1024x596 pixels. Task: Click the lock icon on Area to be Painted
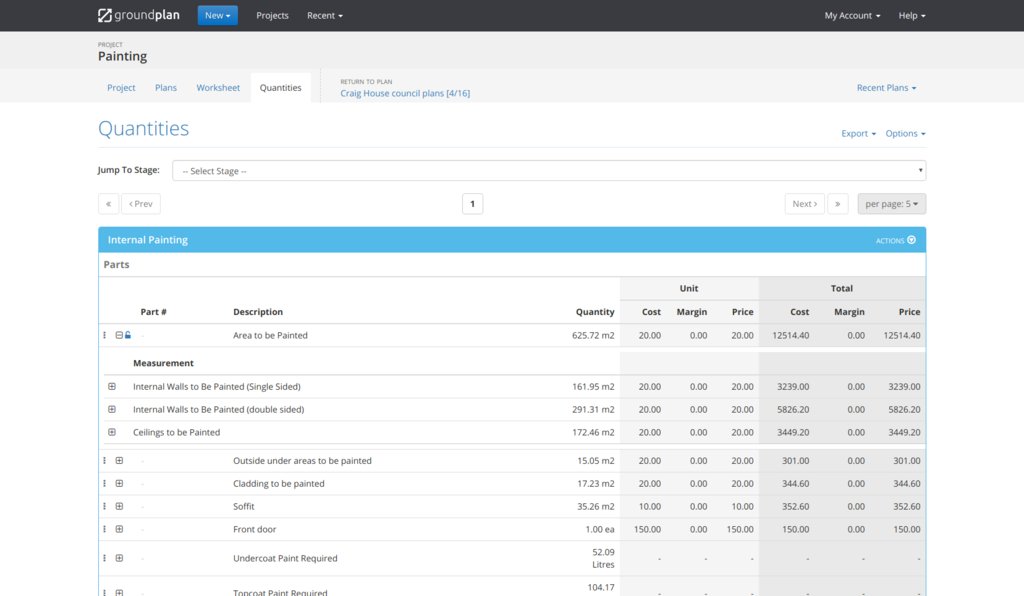click(x=128, y=336)
